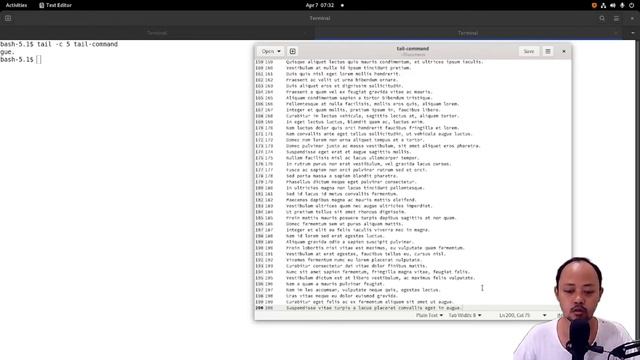Click line 182 'Maecenas dapibus magna'
This screenshot has width=640, height=360.
351,200
